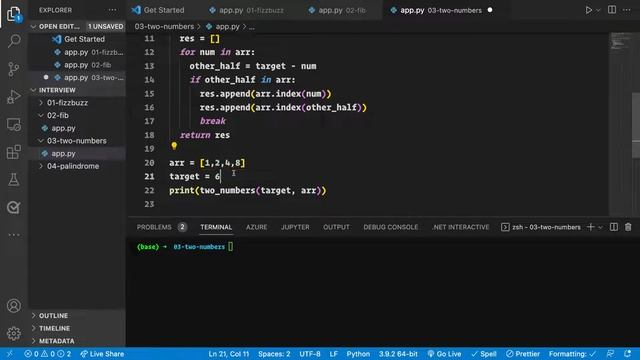Collapse the 03-two-numbers folder
This screenshot has width=640, height=360.
pyautogui.click(x=78, y=141)
